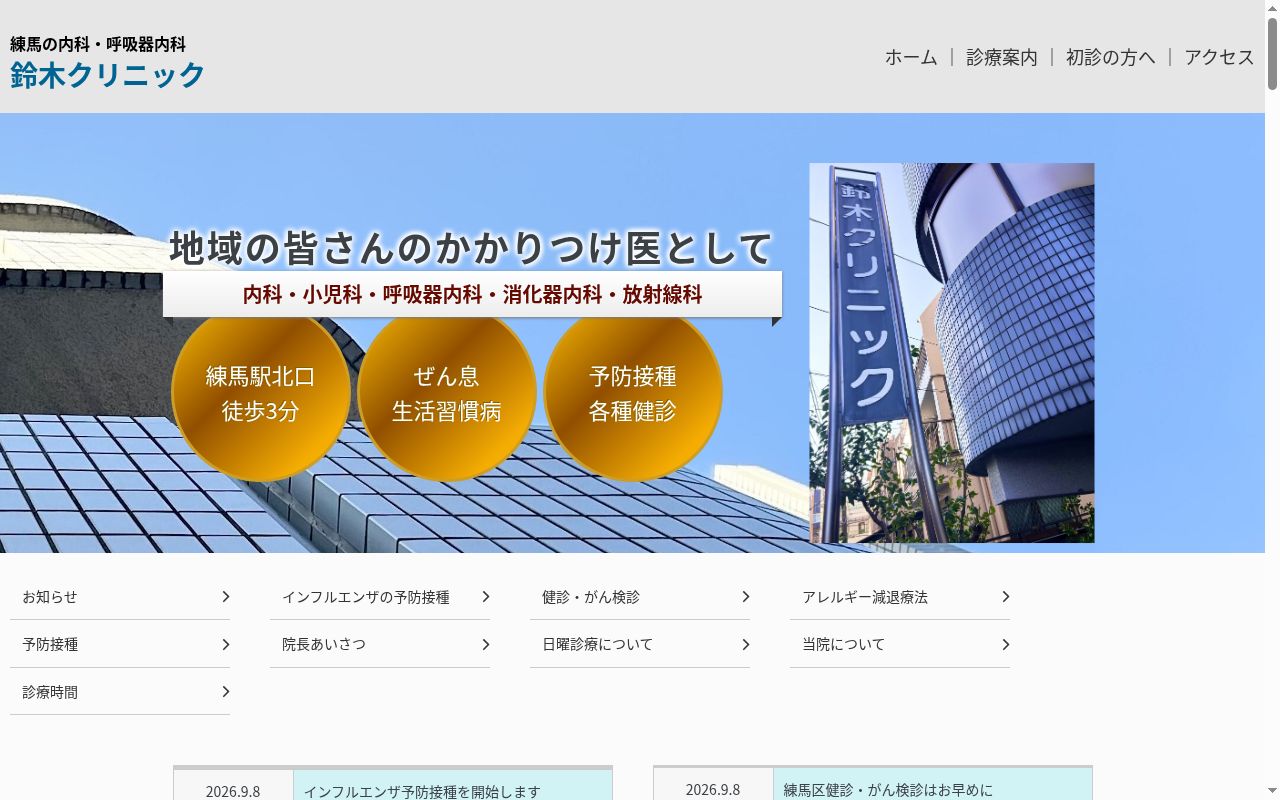This screenshot has width=1280, height=800.
Task: Click chevron beside 診療時間
Action: tap(226, 692)
